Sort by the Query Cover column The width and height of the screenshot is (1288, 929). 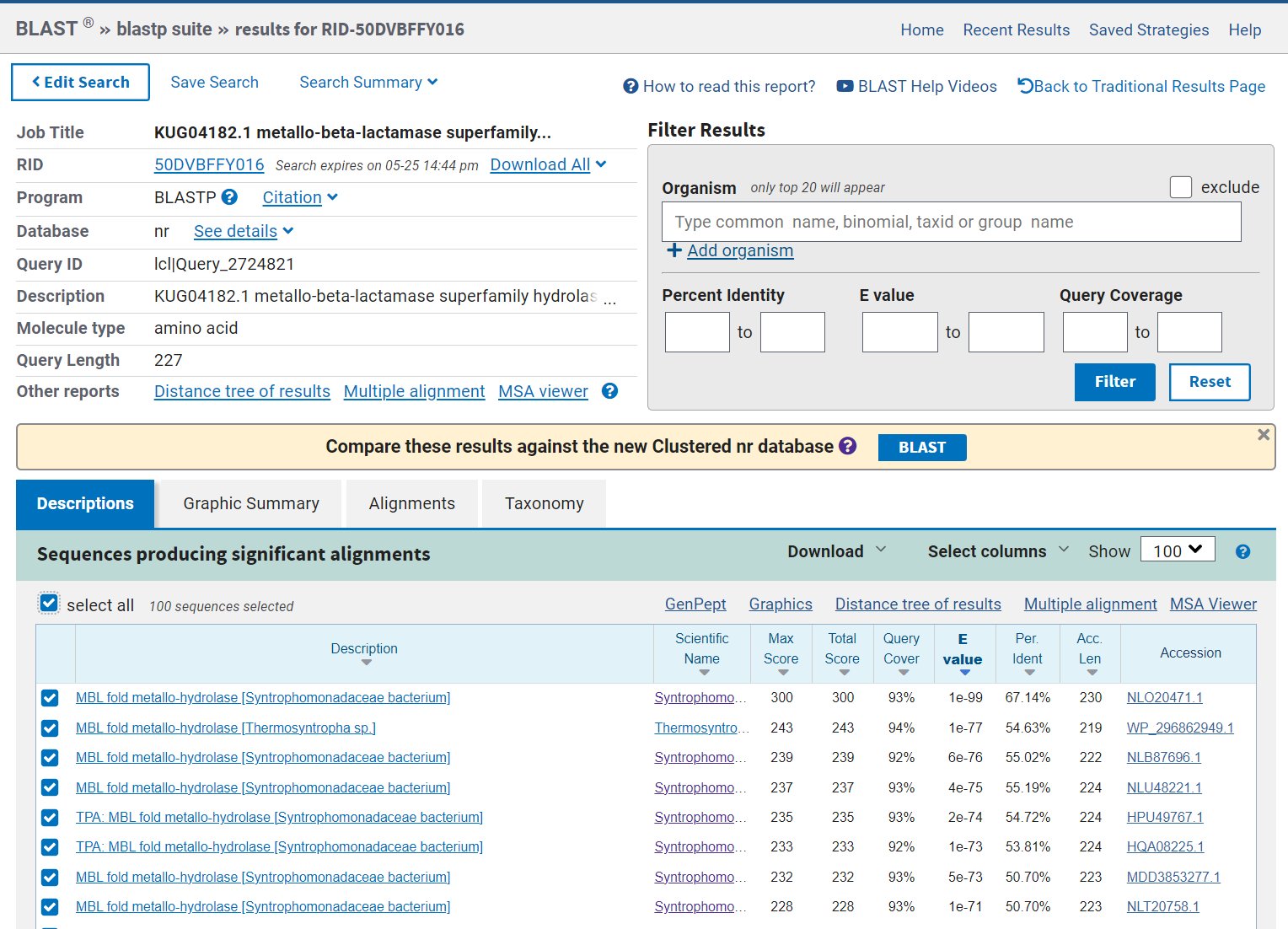click(902, 653)
